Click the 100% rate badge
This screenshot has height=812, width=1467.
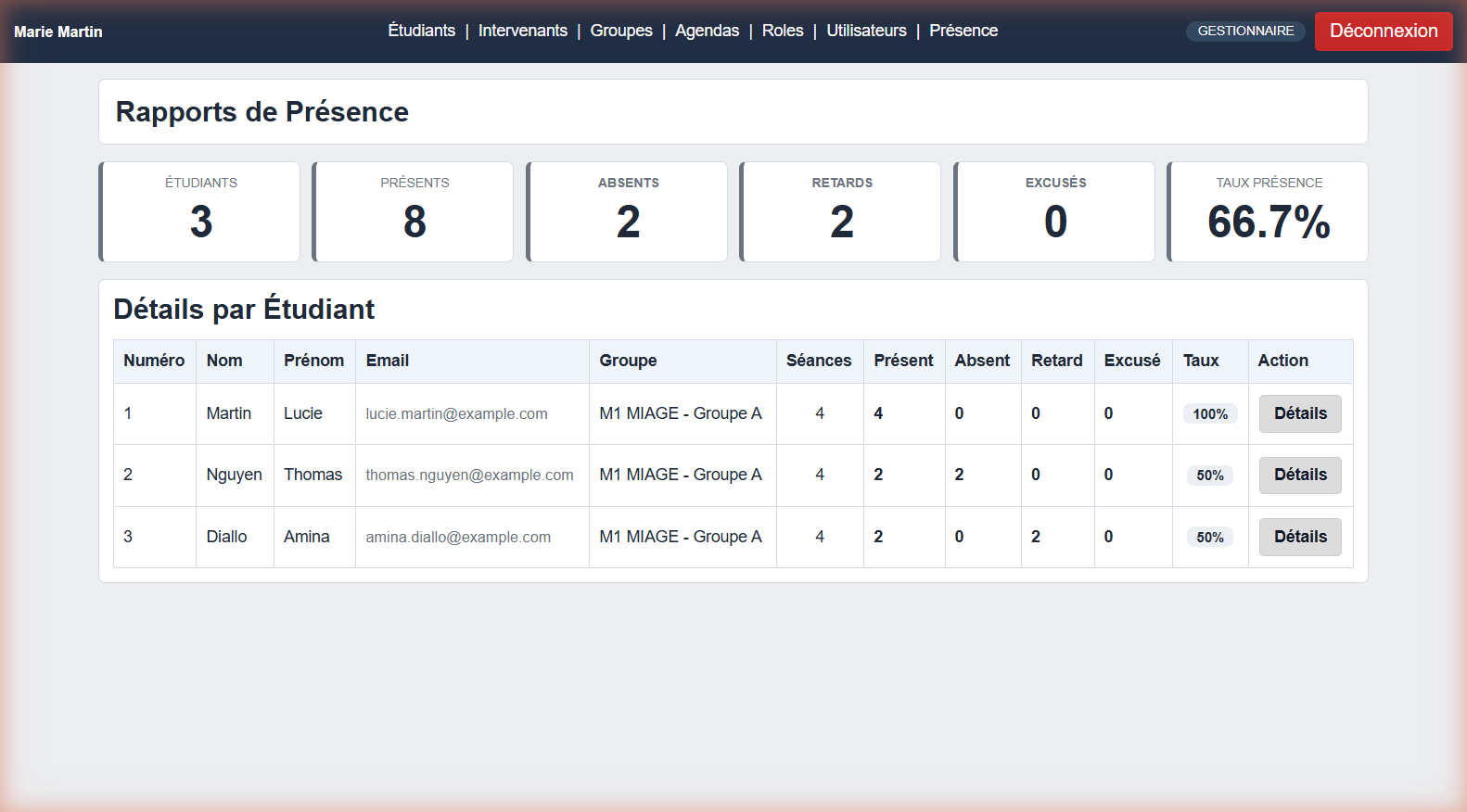(x=1210, y=414)
